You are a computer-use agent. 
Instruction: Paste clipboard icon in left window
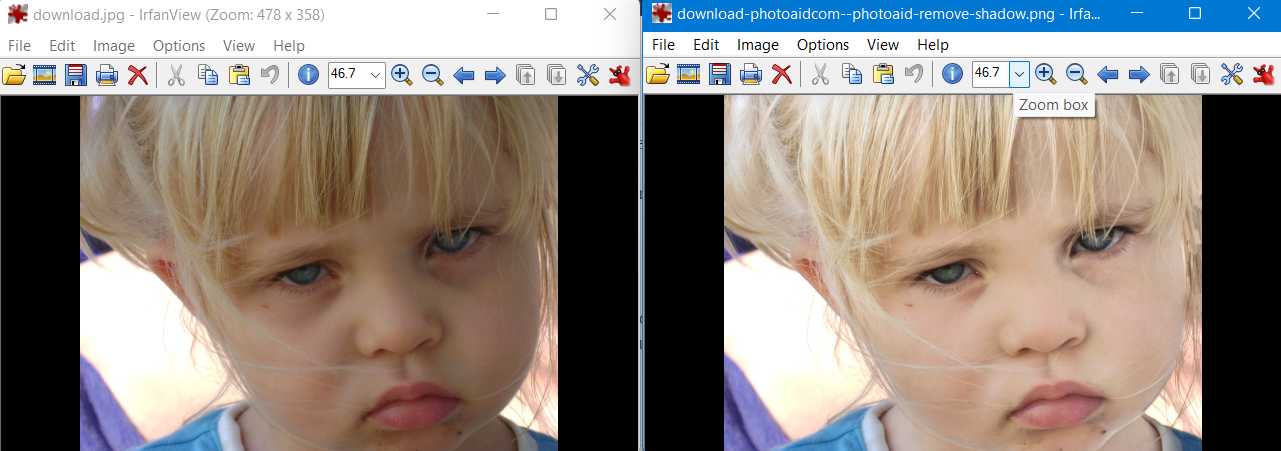pyautogui.click(x=239, y=75)
